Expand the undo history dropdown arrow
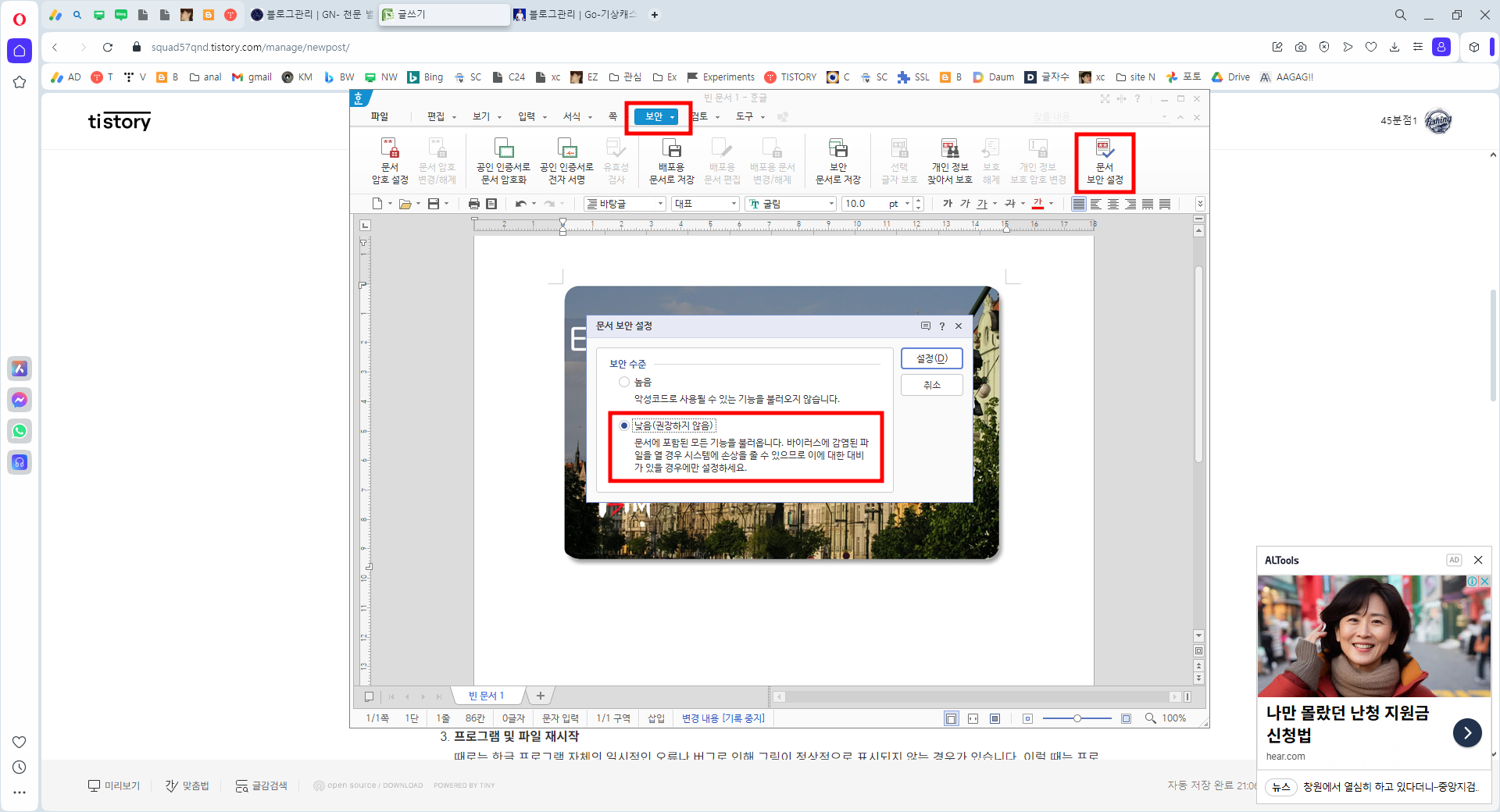1500x812 pixels. pyautogui.click(x=534, y=204)
